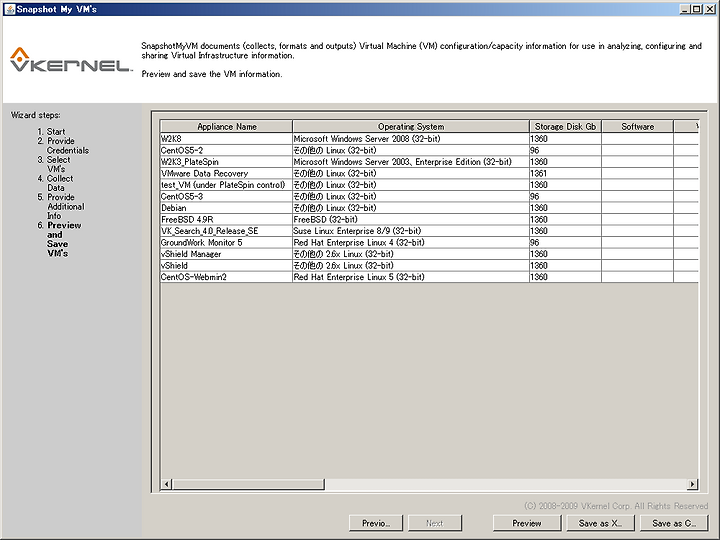Select the CentOS5-2 appliance cell

[226, 150]
